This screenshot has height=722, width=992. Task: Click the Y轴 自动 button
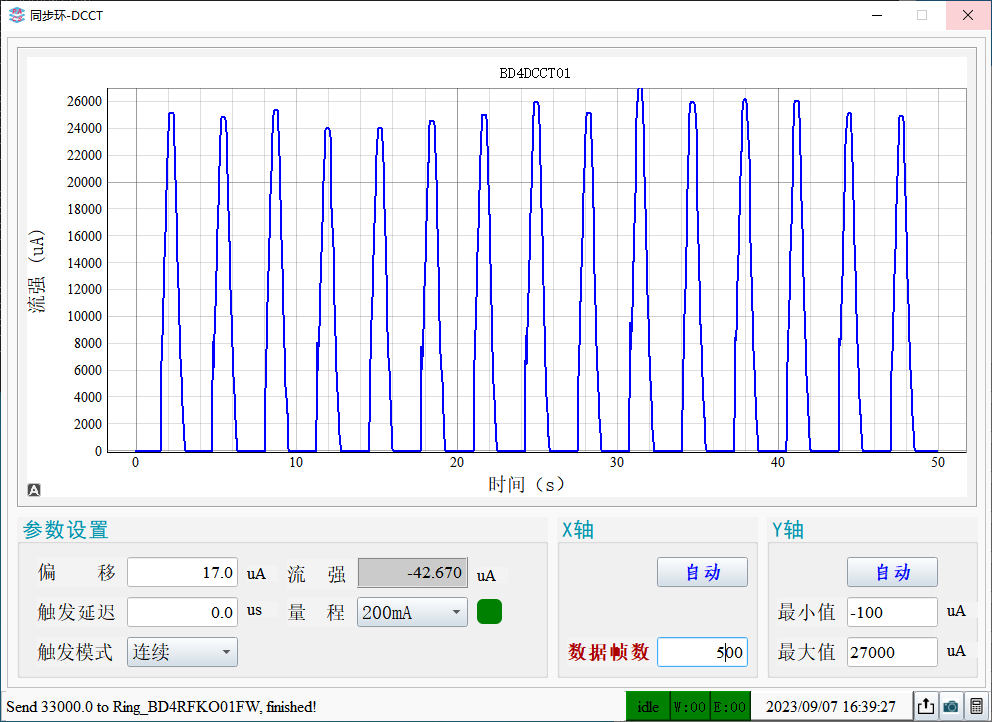pos(892,572)
